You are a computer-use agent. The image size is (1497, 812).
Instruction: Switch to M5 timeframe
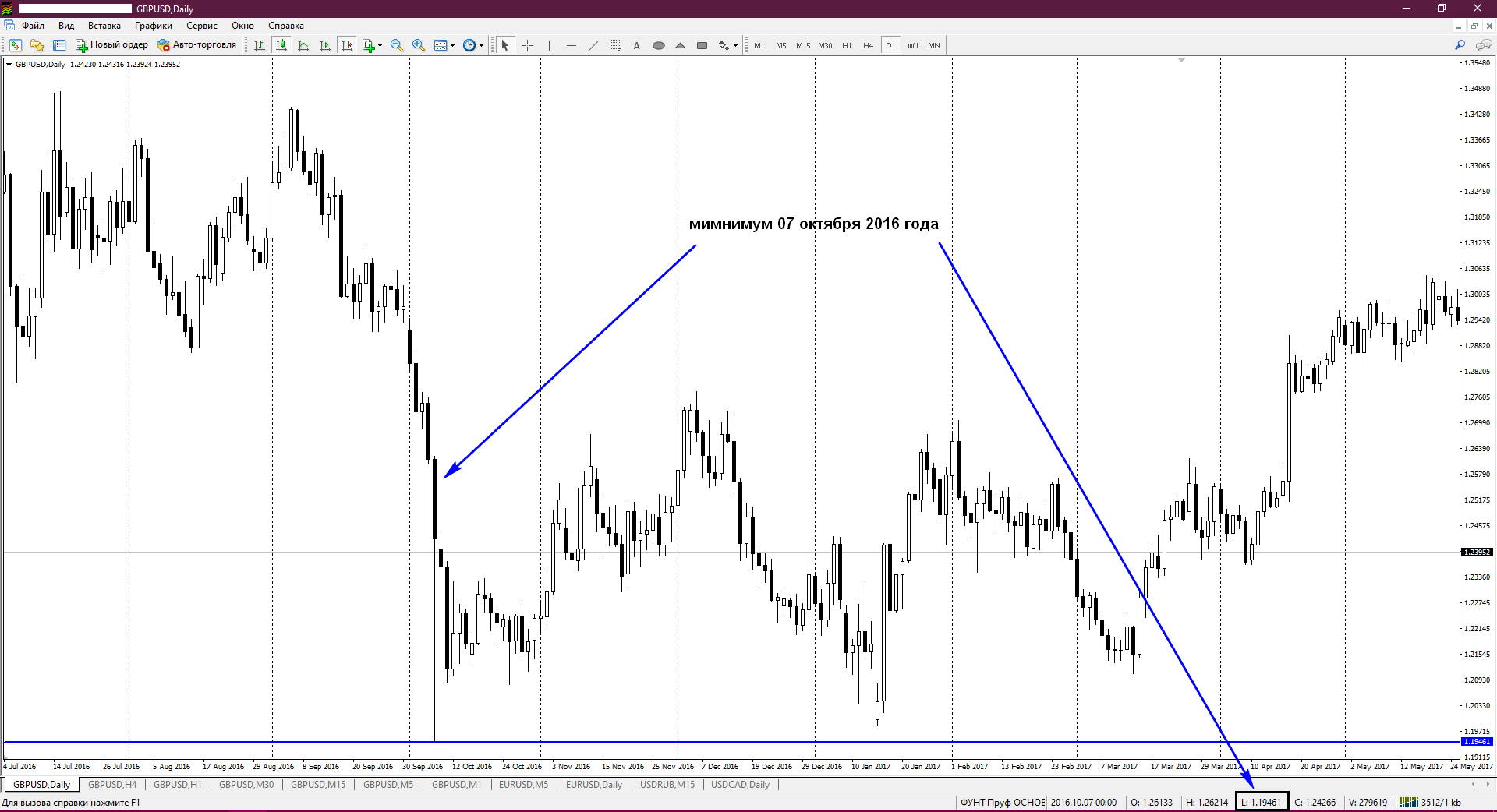pyautogui.click(x=781, y=45)
